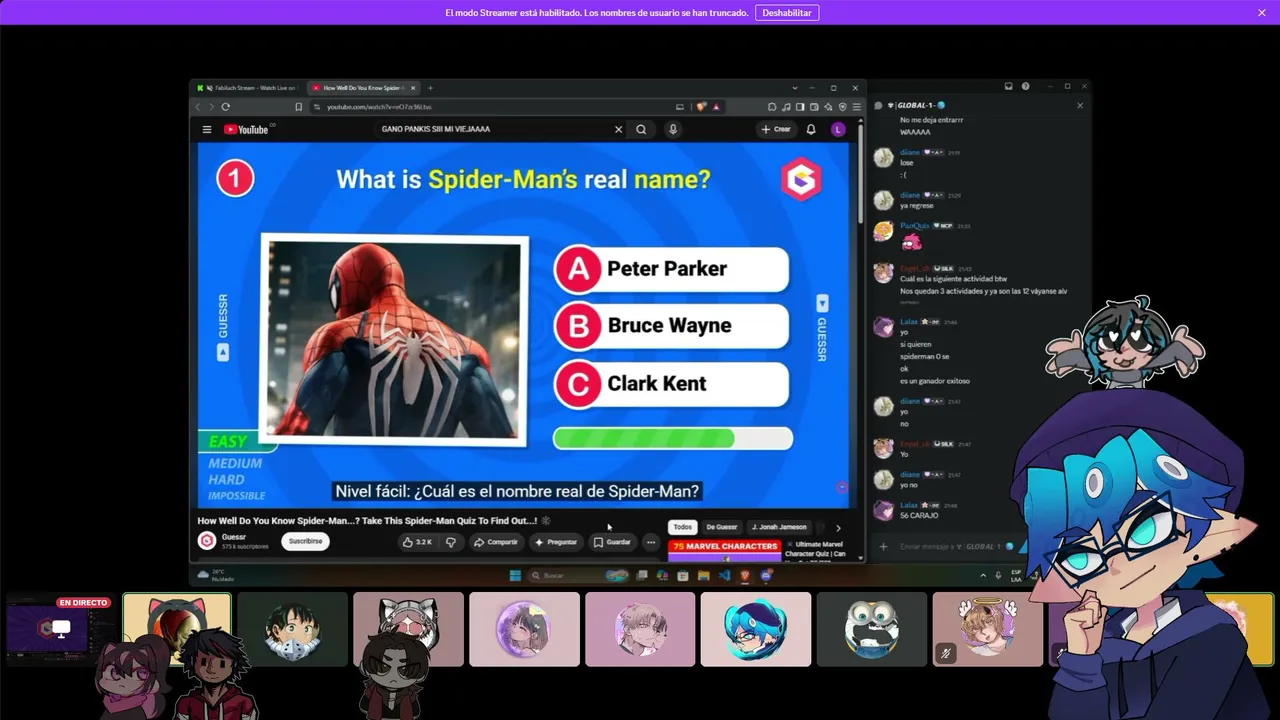This screenshot has height=720, width=1280.
Task: Switch to the Fabiluch Stream browser tab
Action: click(249, 88)
